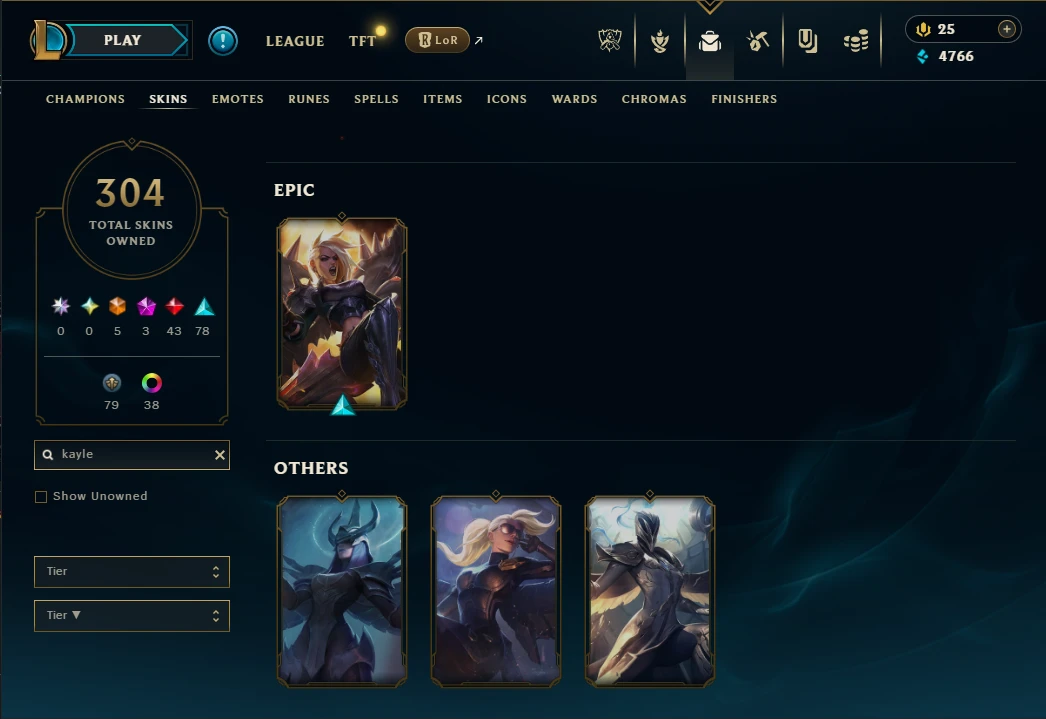
Task: Click the League logo icon
Action: point(48,40)
